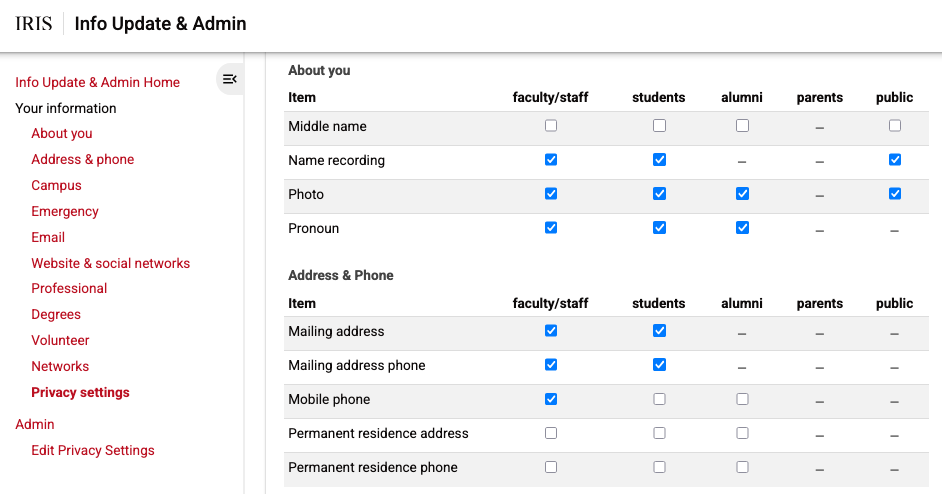Click the Info Update & Admin title
Image resolution: width=942 pixels, height=494 pixels.
point(160,23)
